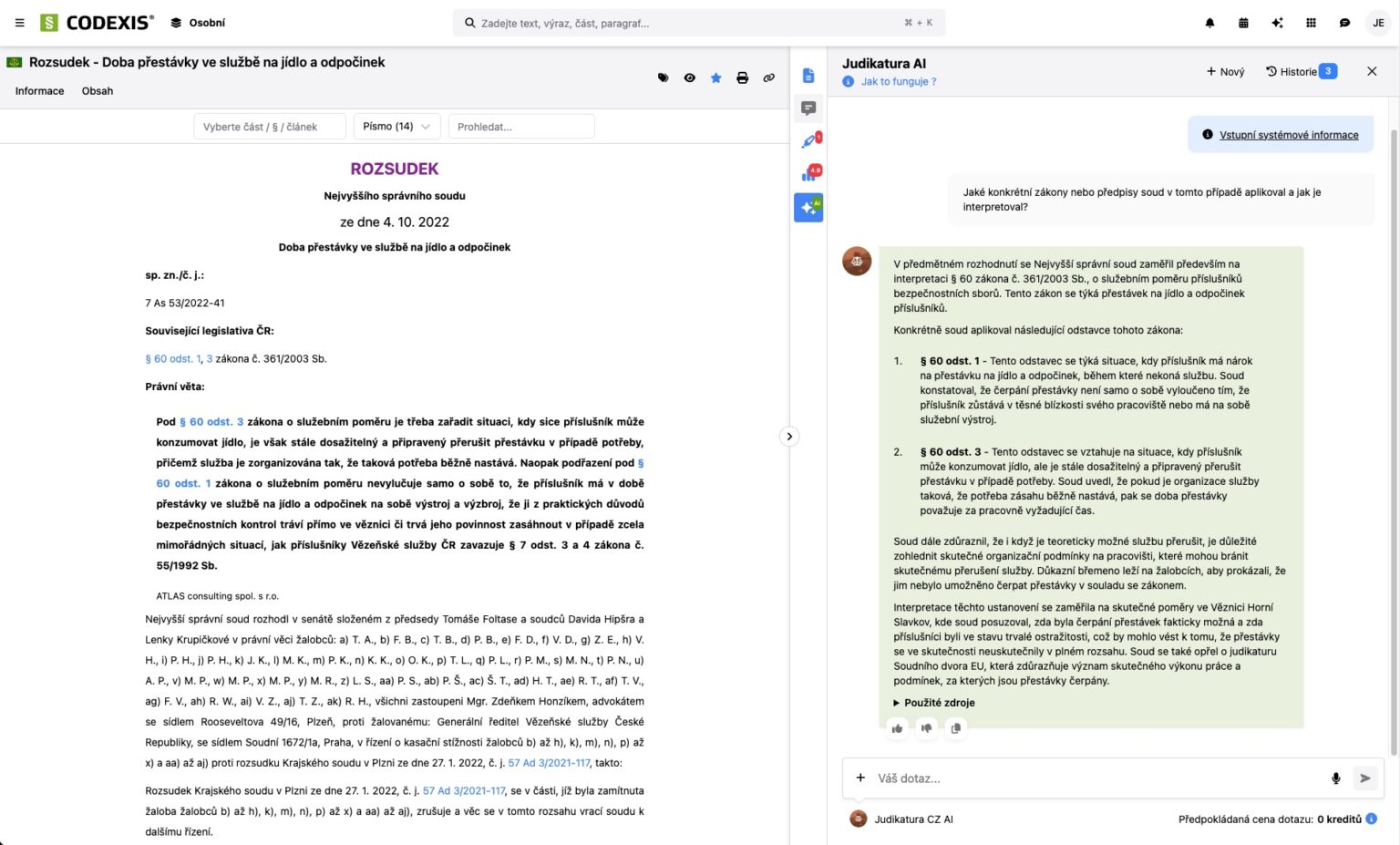Click the Váš dotaz input field

tap(1094, 778)
